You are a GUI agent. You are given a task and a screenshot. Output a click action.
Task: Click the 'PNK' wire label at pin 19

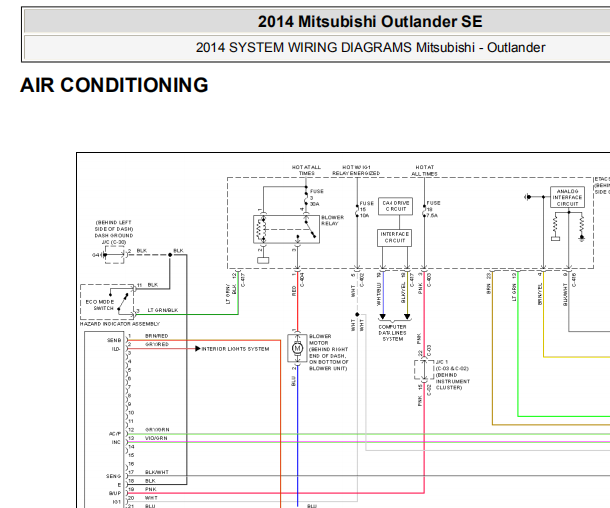click(x=151, y=489)
